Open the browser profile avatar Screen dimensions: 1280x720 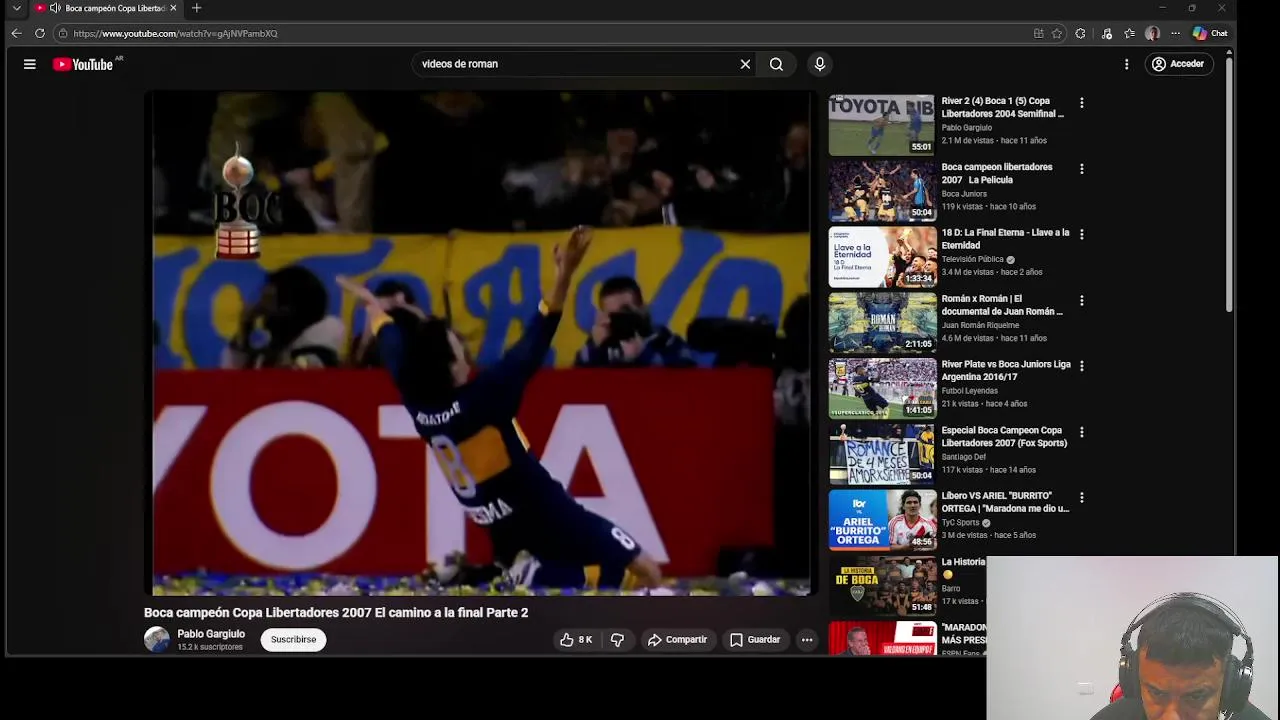pyautogui.click(x=1152, y=33)
